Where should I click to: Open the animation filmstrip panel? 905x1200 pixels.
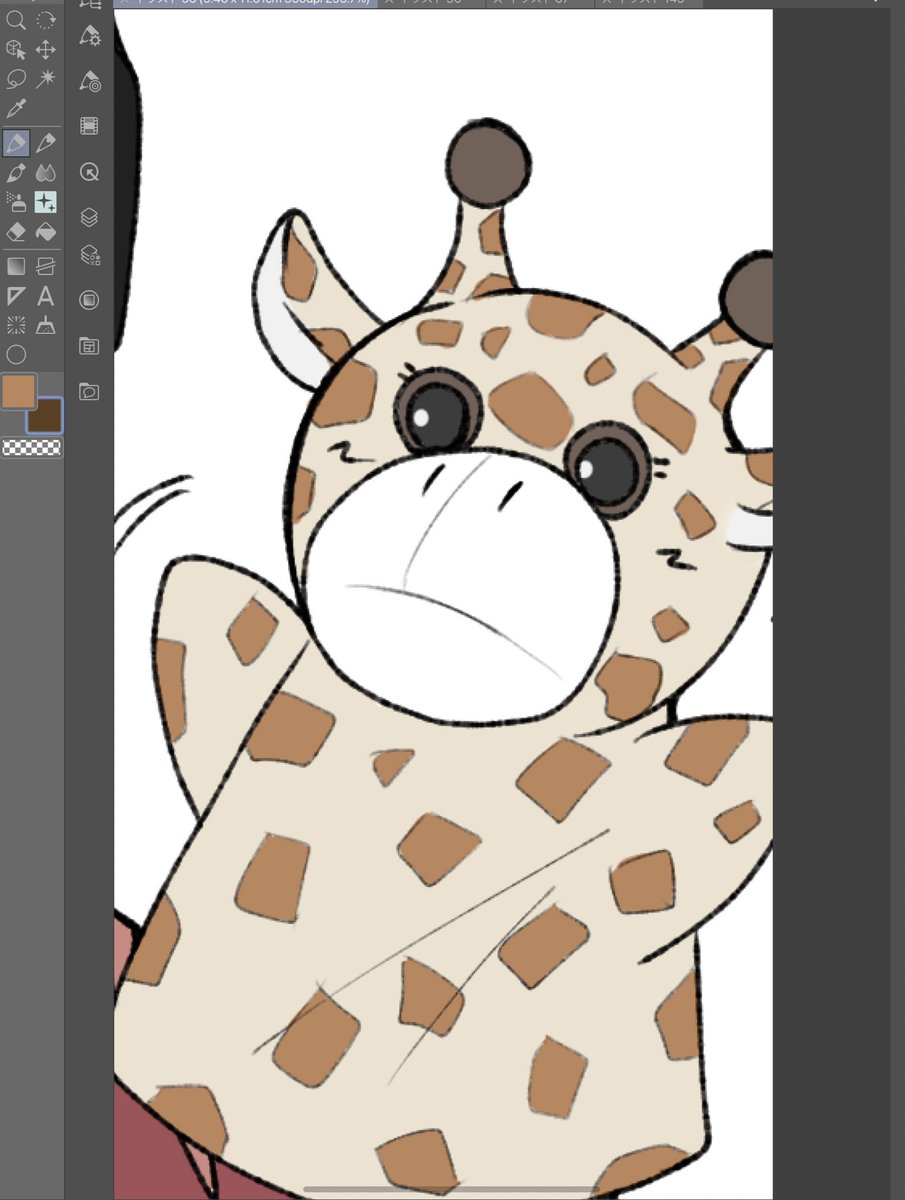coord(90,126)
